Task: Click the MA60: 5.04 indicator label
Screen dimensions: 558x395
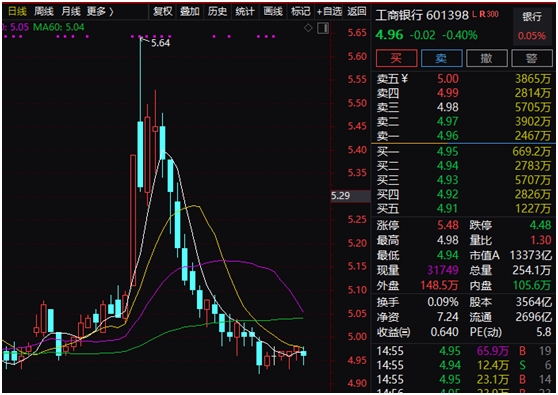Action: [59, 27]
